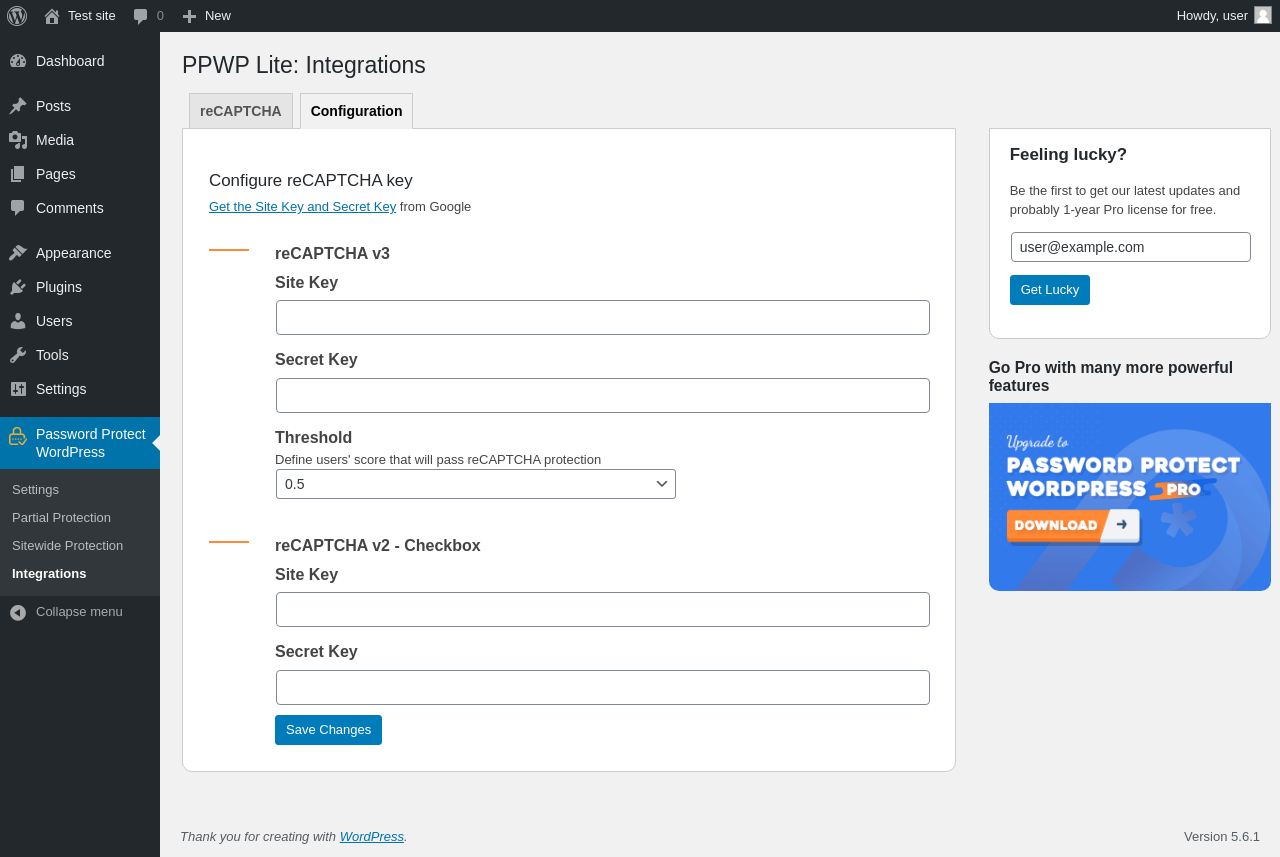Focus the reCAPTCHA v3 Site Key field
1280x857 pixels.
603,318
